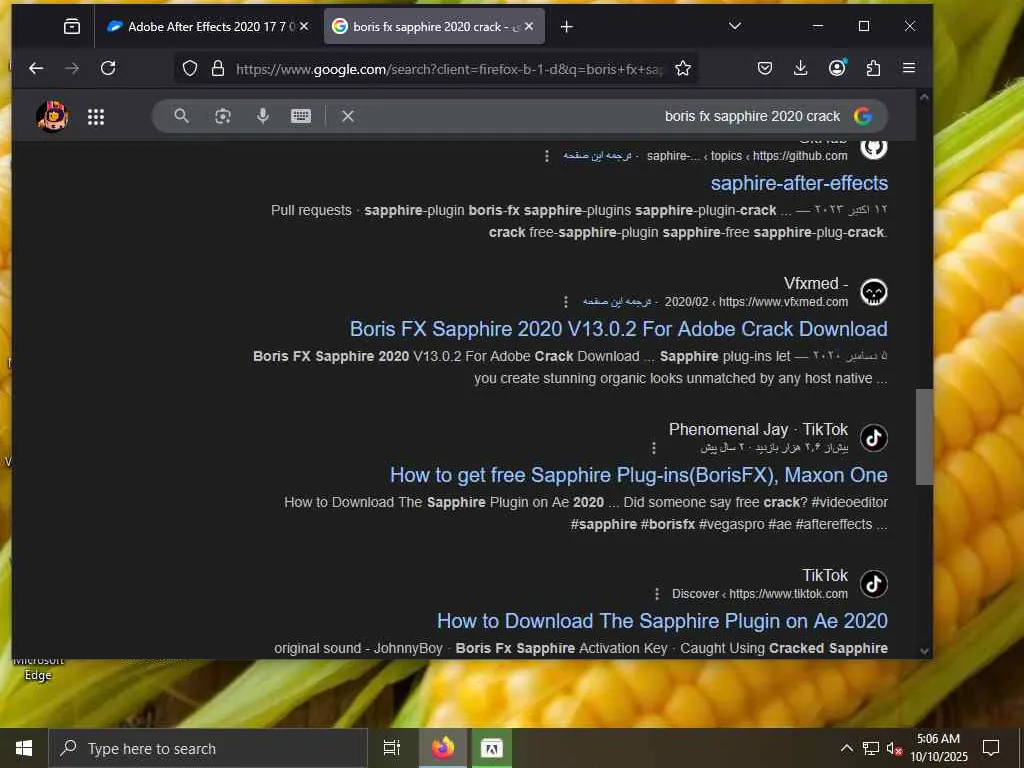Click Phenomenal Jay TikTok icon
This screenshot has width=1024, height=768.
874,438
